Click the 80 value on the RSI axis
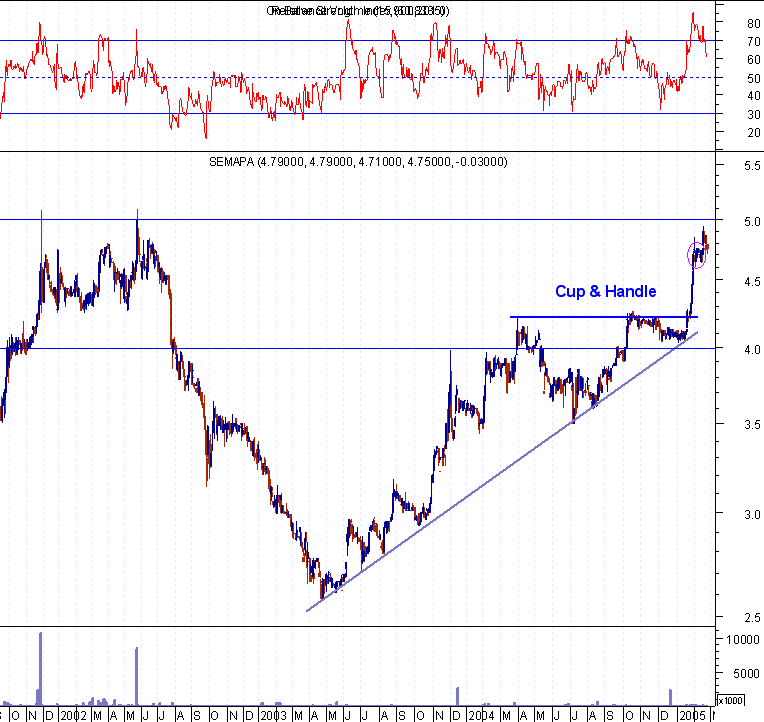 (754, 23)
